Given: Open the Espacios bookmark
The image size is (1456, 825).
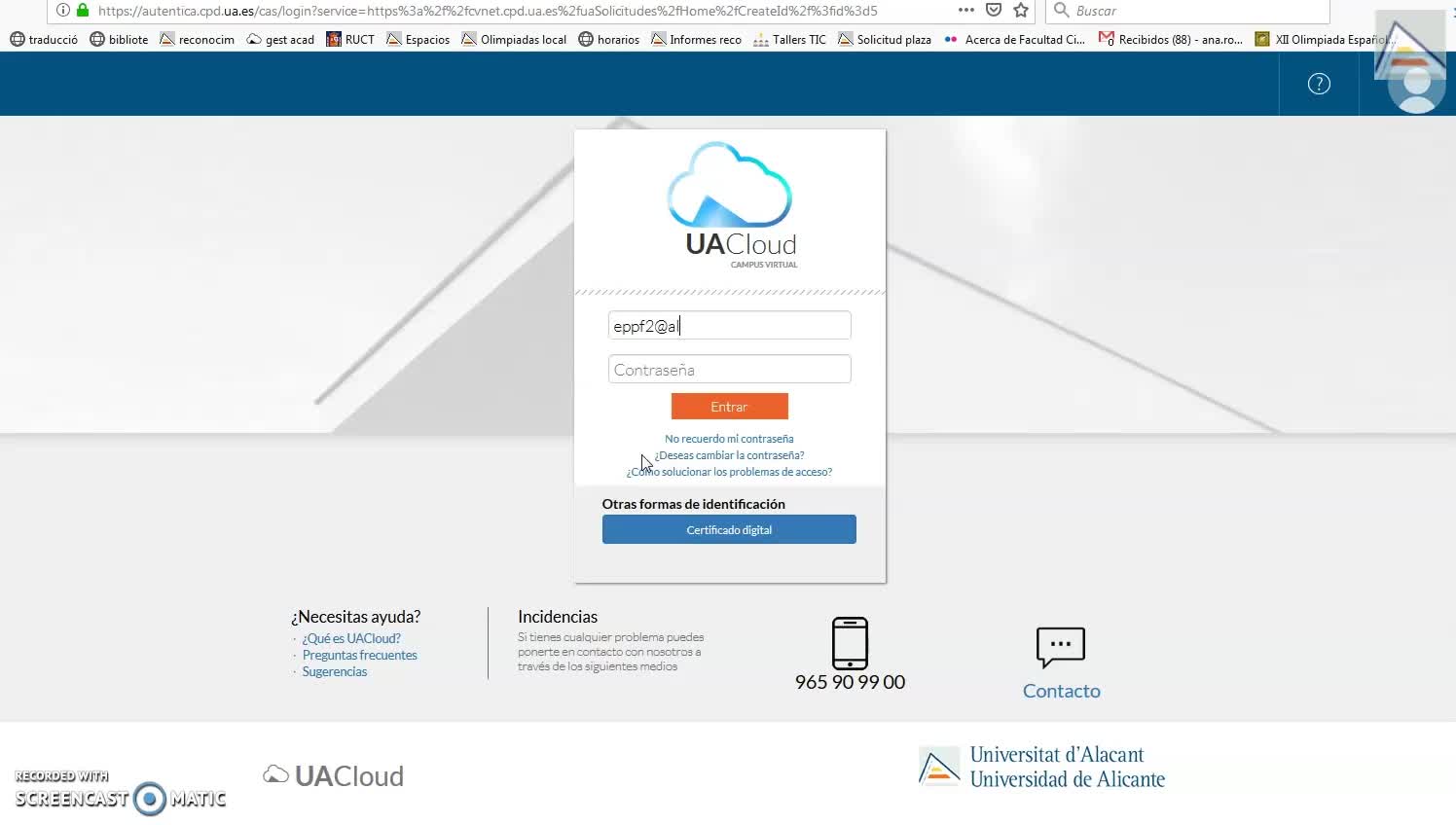Looking at the screenshot, I should click(x=418, y=40).
